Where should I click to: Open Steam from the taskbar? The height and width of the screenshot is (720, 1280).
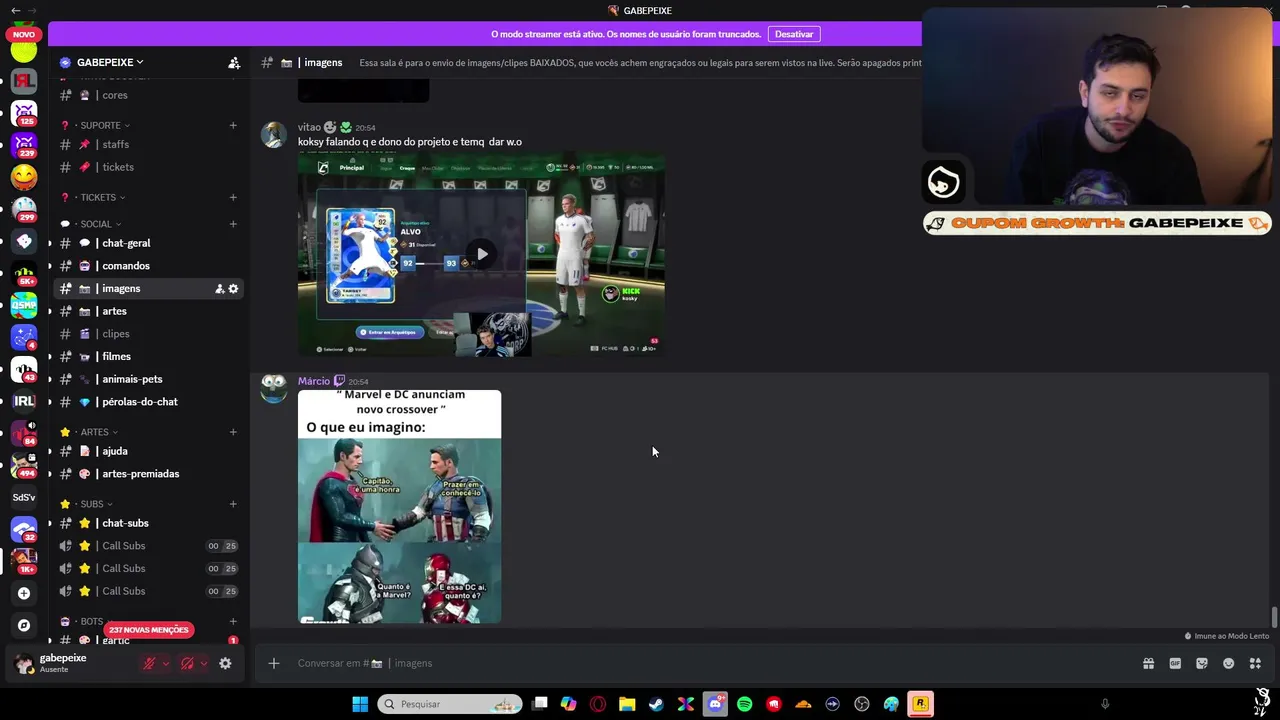[x=656, y=704]
